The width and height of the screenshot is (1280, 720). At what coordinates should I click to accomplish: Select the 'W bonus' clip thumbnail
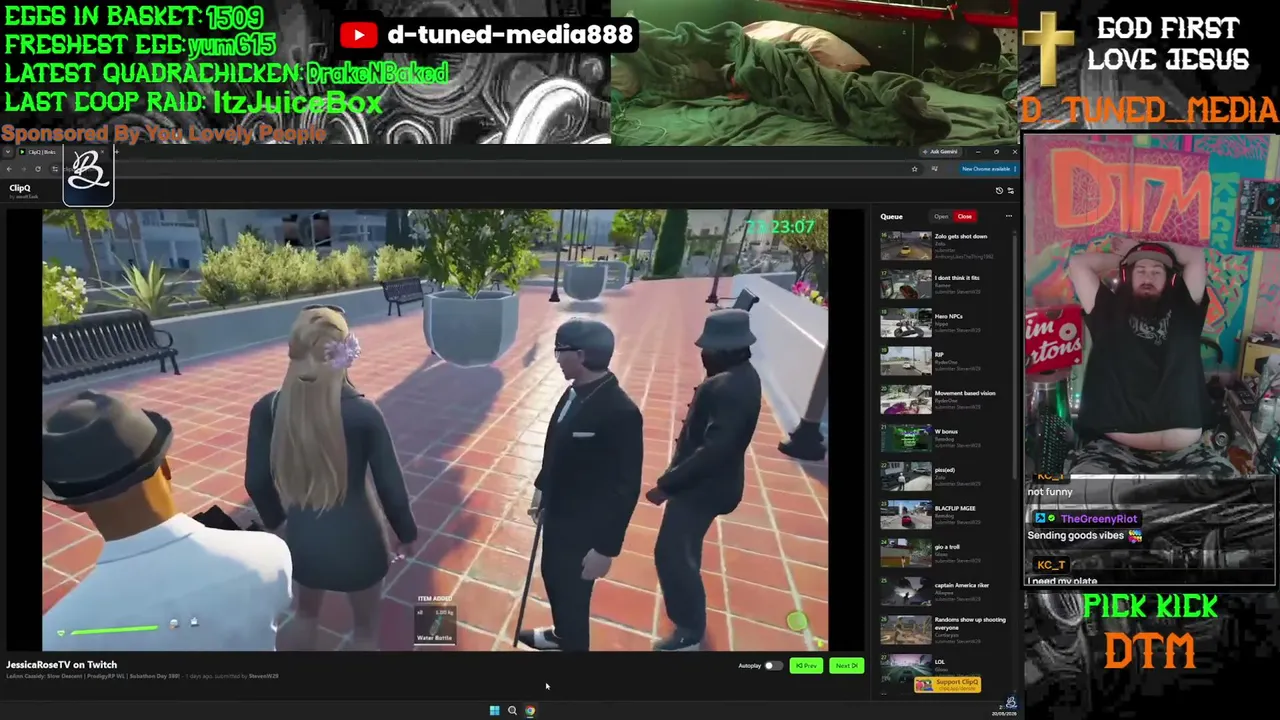tap(905, 439)
